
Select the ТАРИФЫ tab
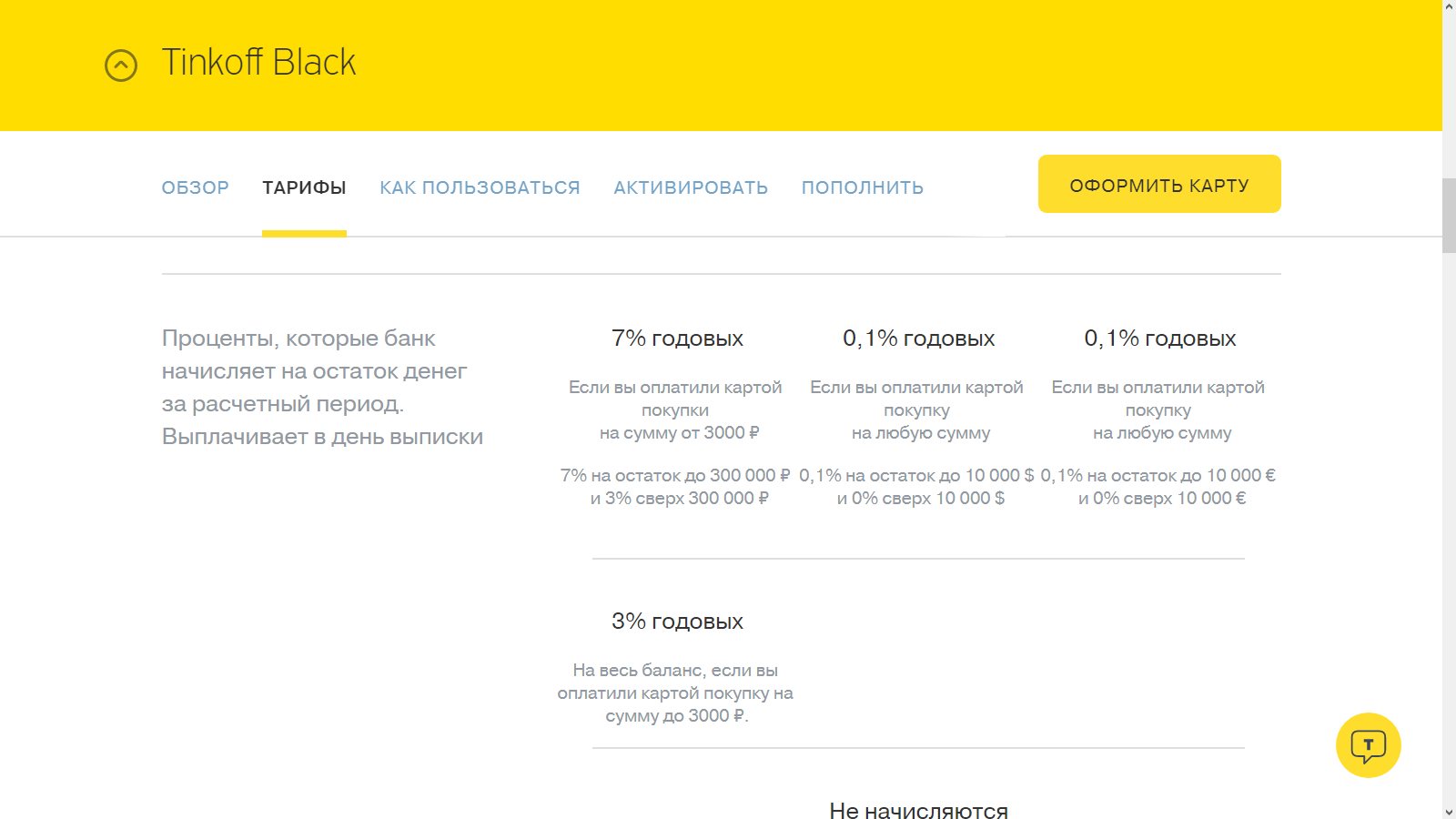pos(304,187)
